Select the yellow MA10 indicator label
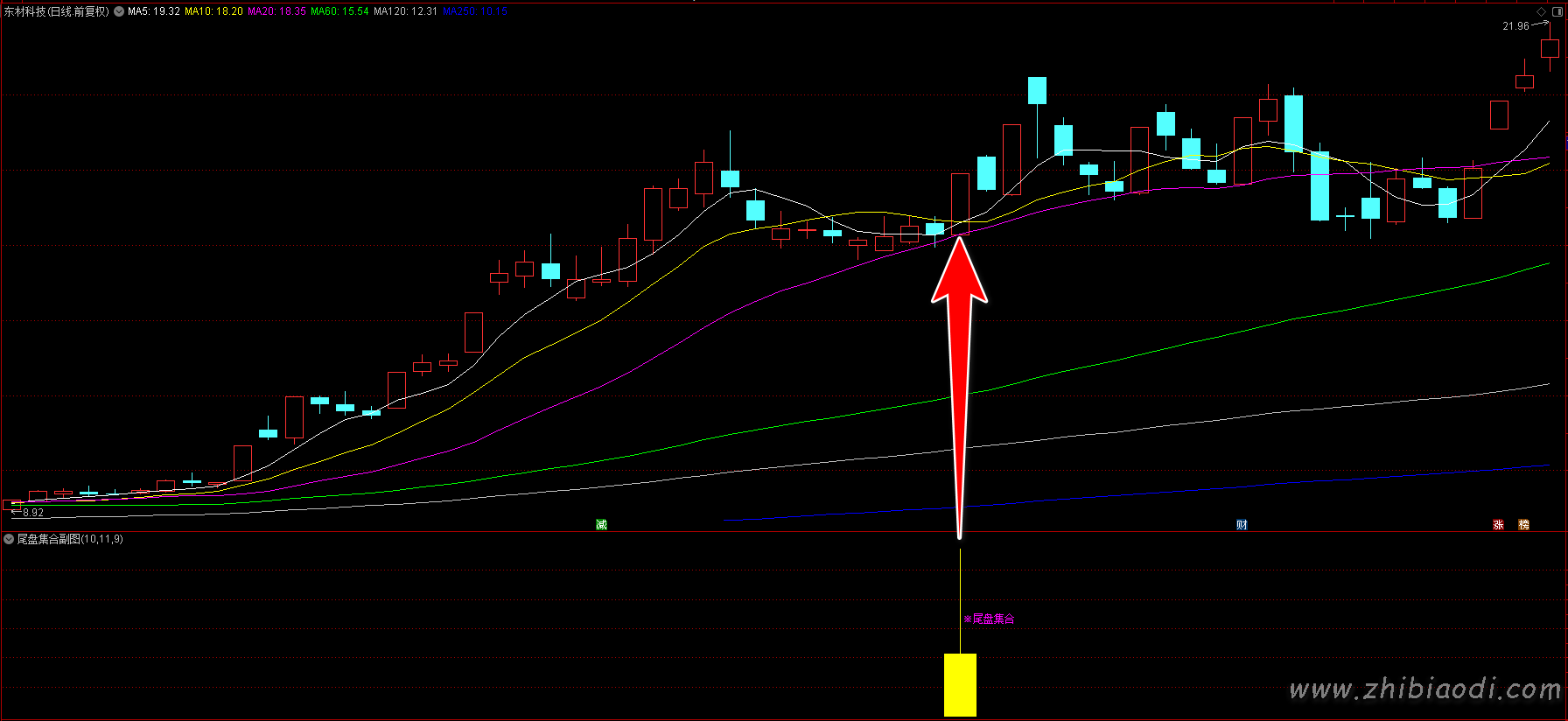This screenshot has width=1568, height=721. coord(213,11)
